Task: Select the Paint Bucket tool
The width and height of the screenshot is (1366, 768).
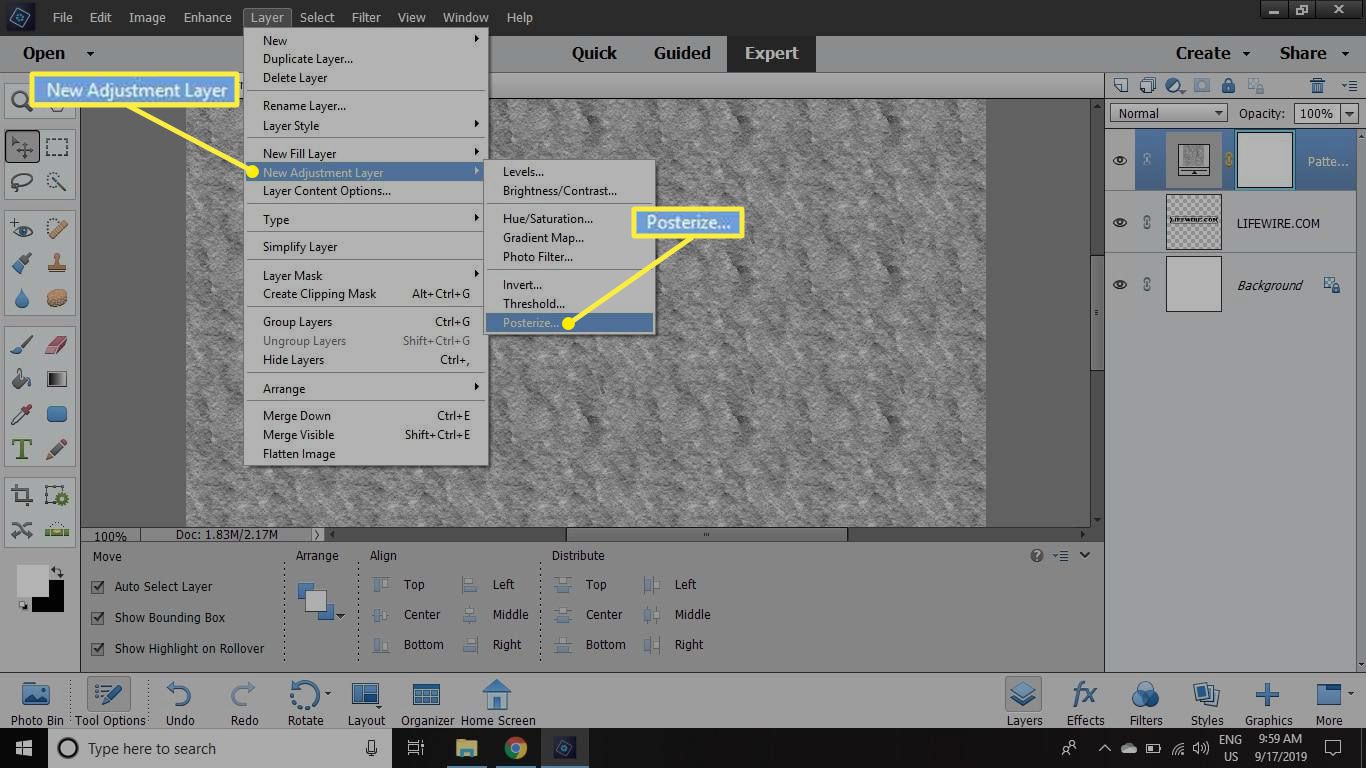Action: tap(22, 379)
